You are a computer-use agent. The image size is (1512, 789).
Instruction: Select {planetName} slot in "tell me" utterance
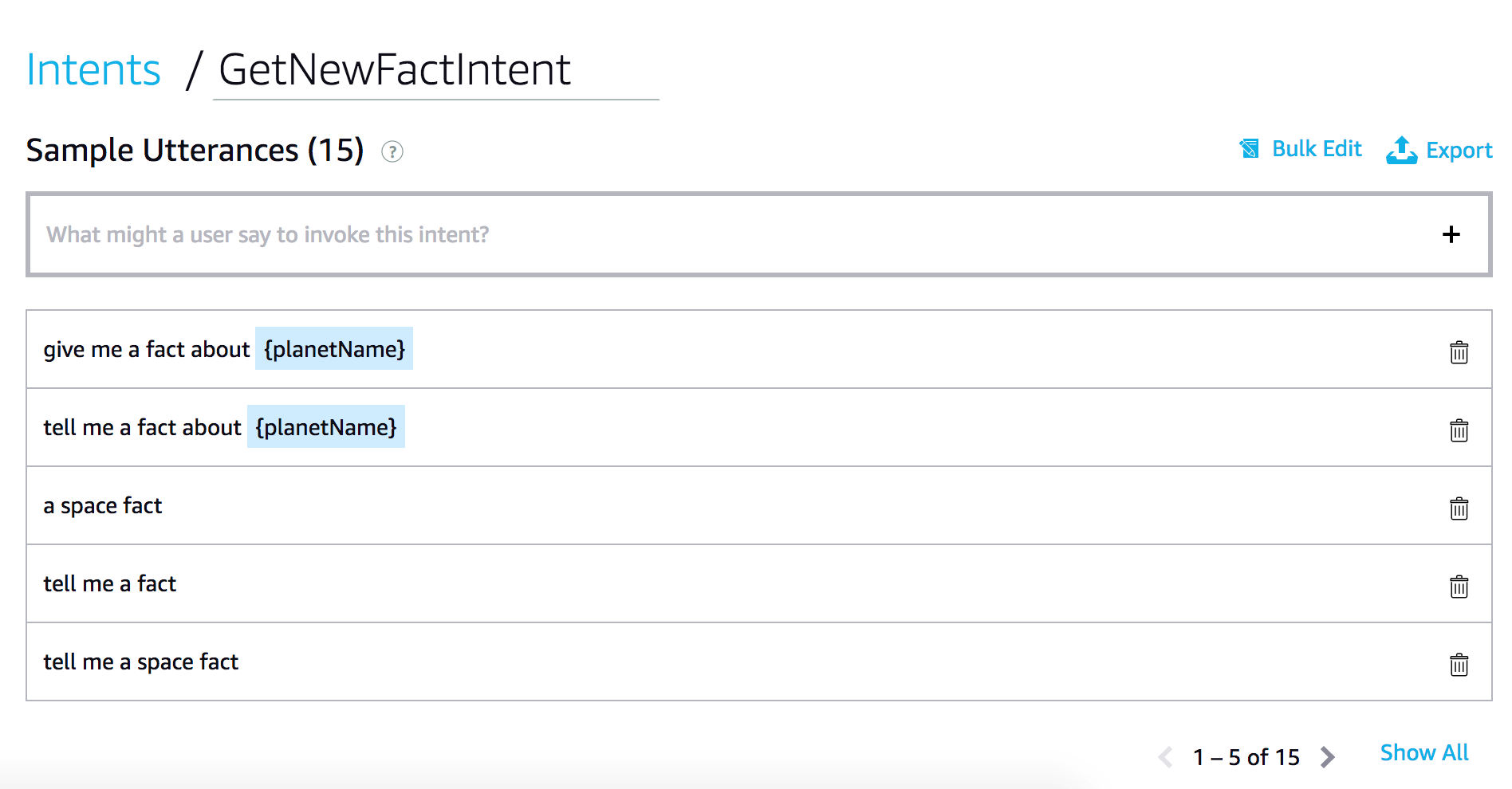click(326, 427)
